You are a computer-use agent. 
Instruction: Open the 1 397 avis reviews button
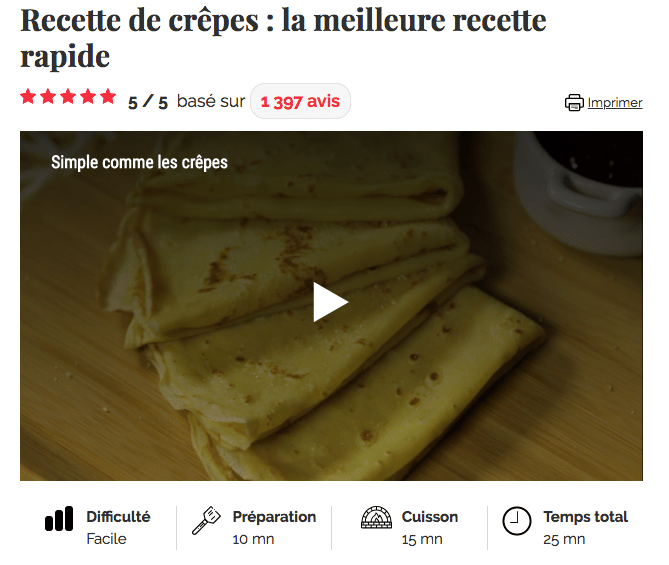[300, 101]
